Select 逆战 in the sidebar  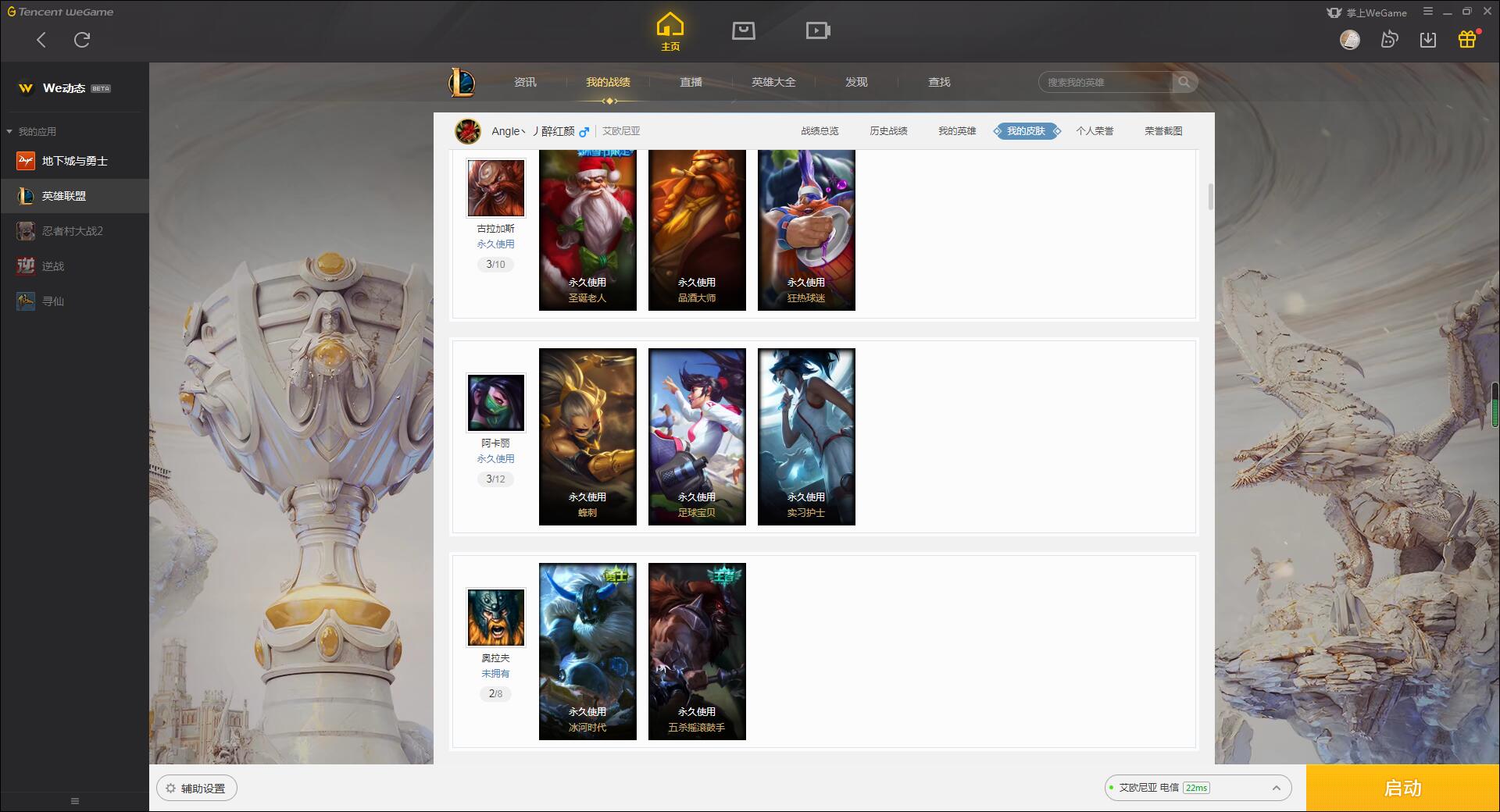click(74, 266)
